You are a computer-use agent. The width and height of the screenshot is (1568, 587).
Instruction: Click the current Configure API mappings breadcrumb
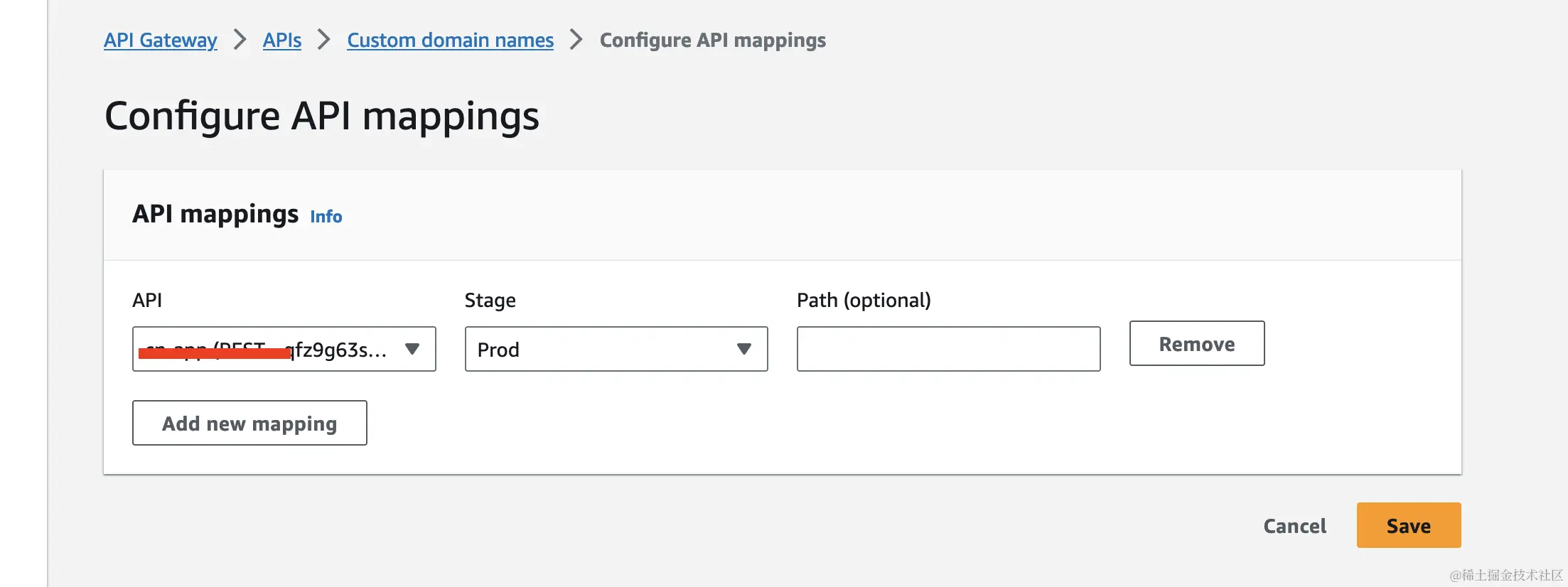pyautogui.click(x=712, y=41)
